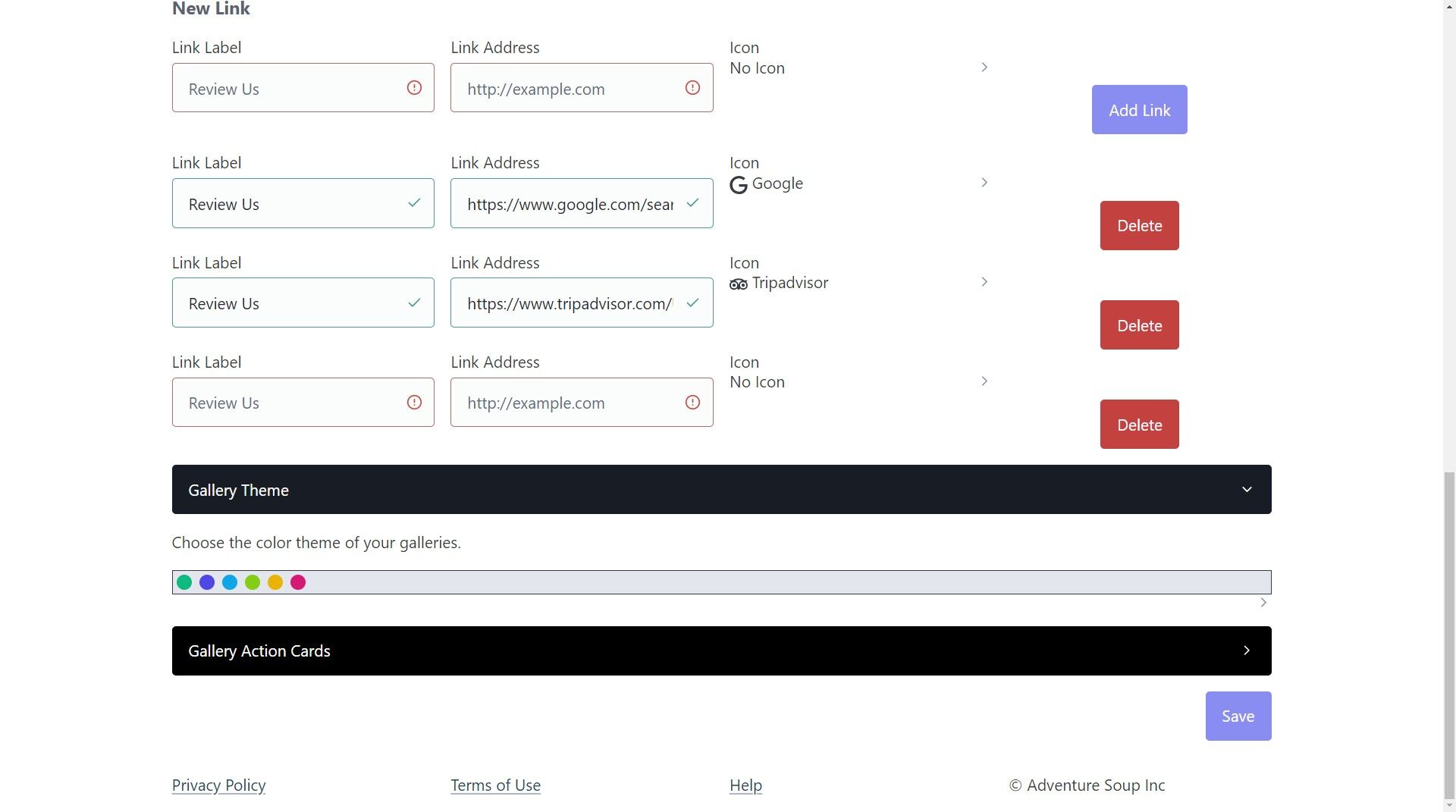Click the Google icon in the second link row
The width and height of the screenshot is (1456, 812).
[x=738, y=185]
